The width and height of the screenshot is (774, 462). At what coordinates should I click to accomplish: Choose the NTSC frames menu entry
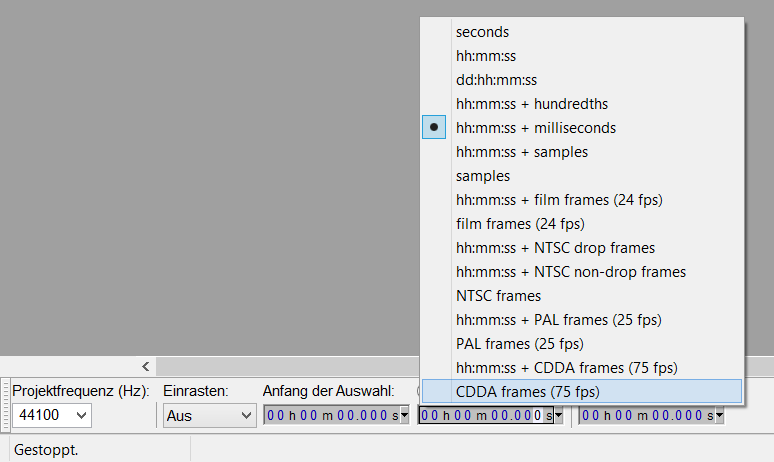click(x=498, y=296)
